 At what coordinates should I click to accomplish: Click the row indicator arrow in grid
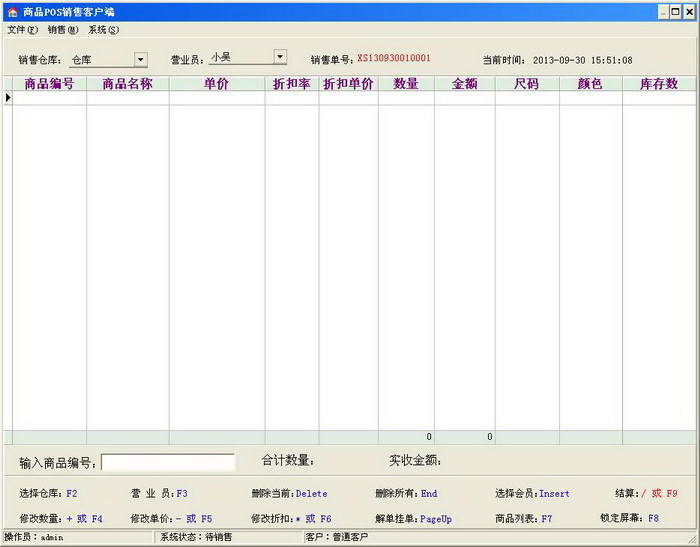click(8, 98)
